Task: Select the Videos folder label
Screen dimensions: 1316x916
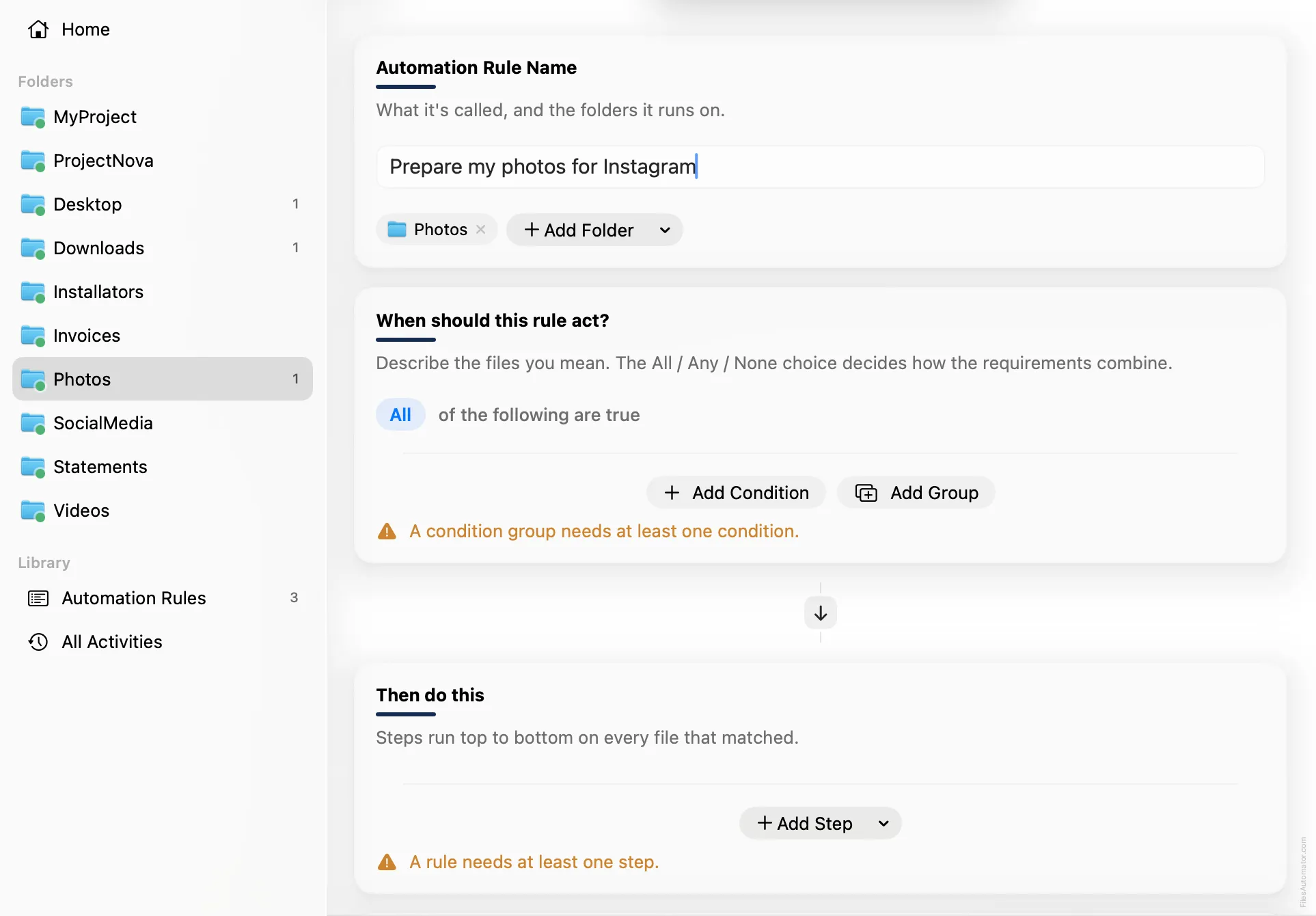Action: (81, 511)
